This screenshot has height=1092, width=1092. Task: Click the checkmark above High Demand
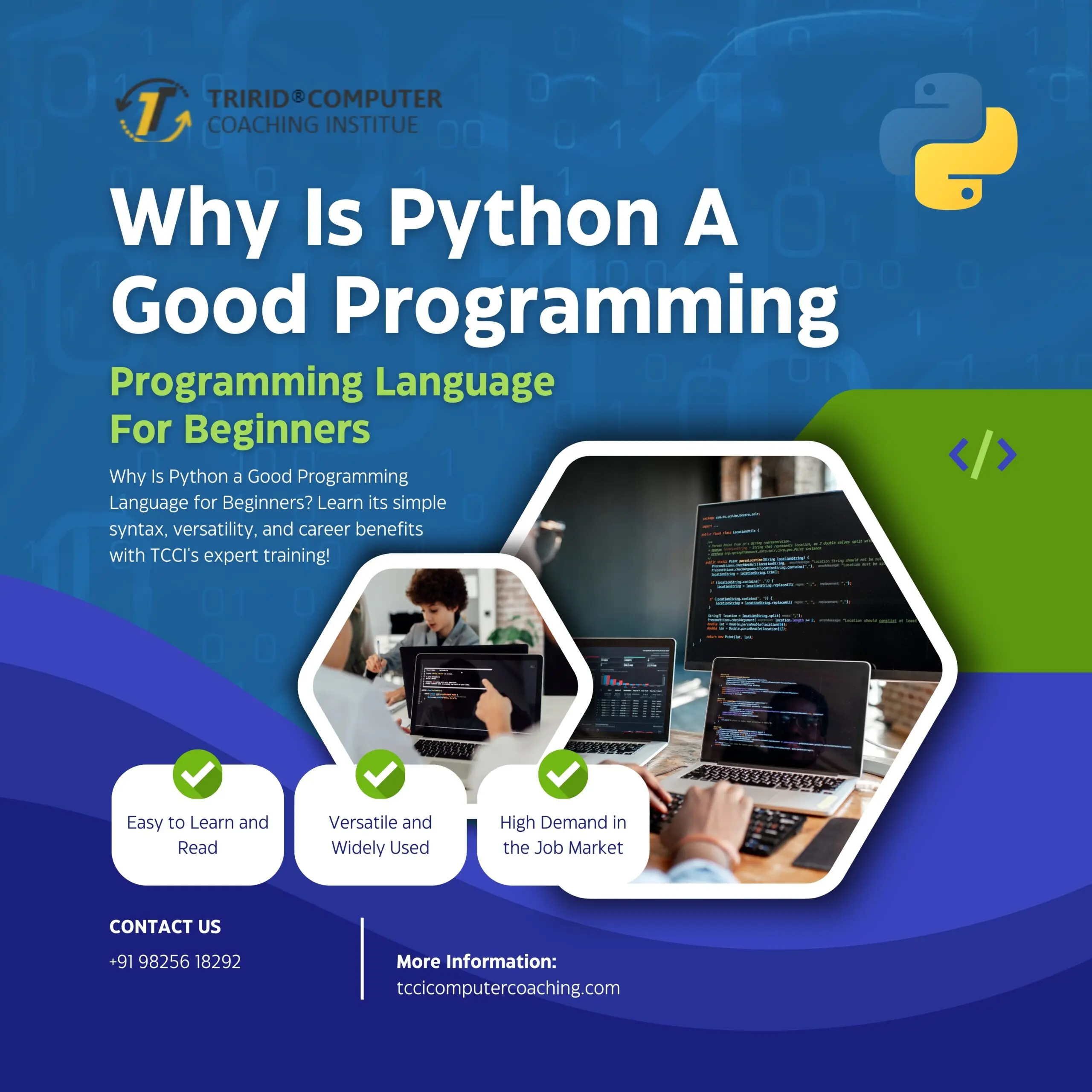(x=563, y=774)
